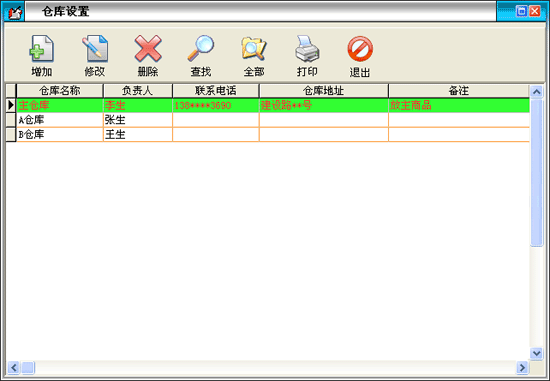Click the 负责人 column header
This screenshot has width=550, height=381.
[138, 91]
